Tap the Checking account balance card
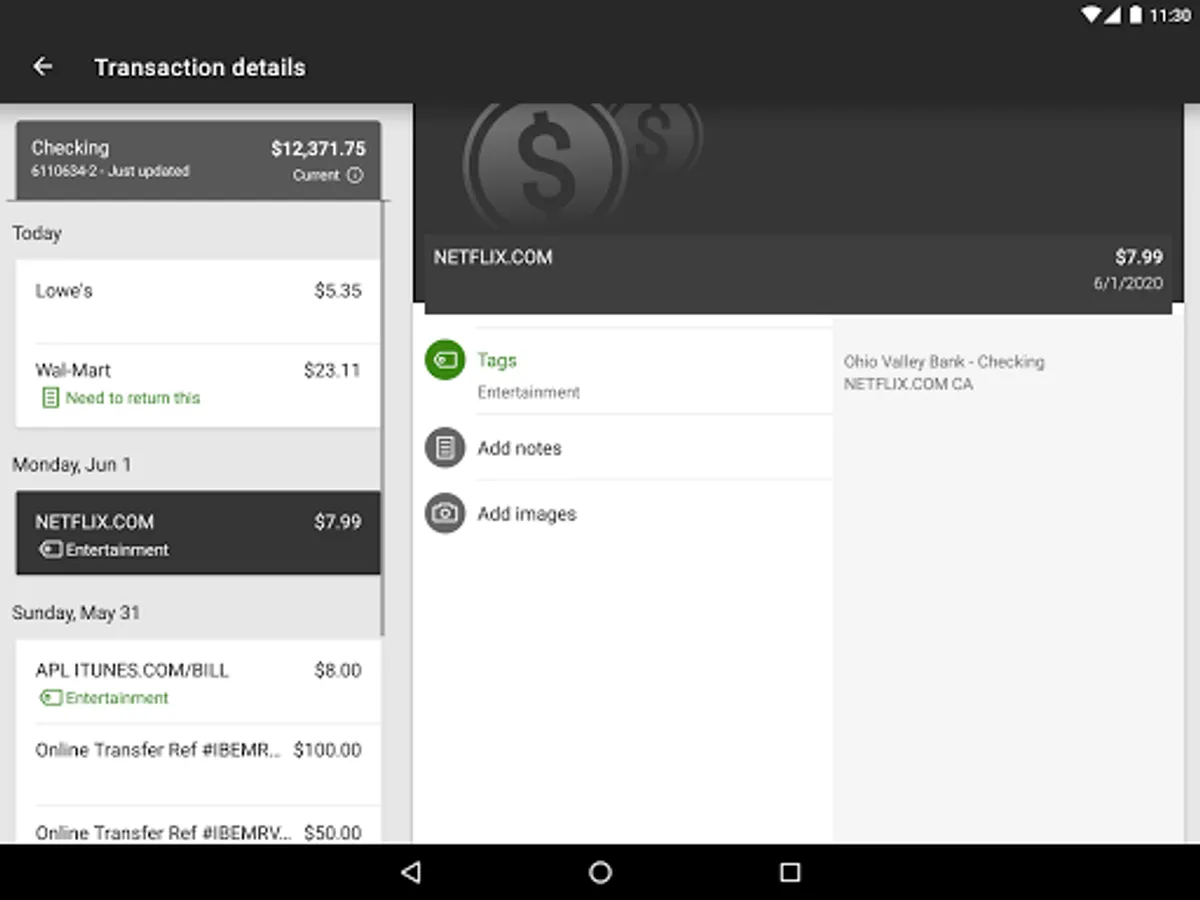 coord(198,160)
